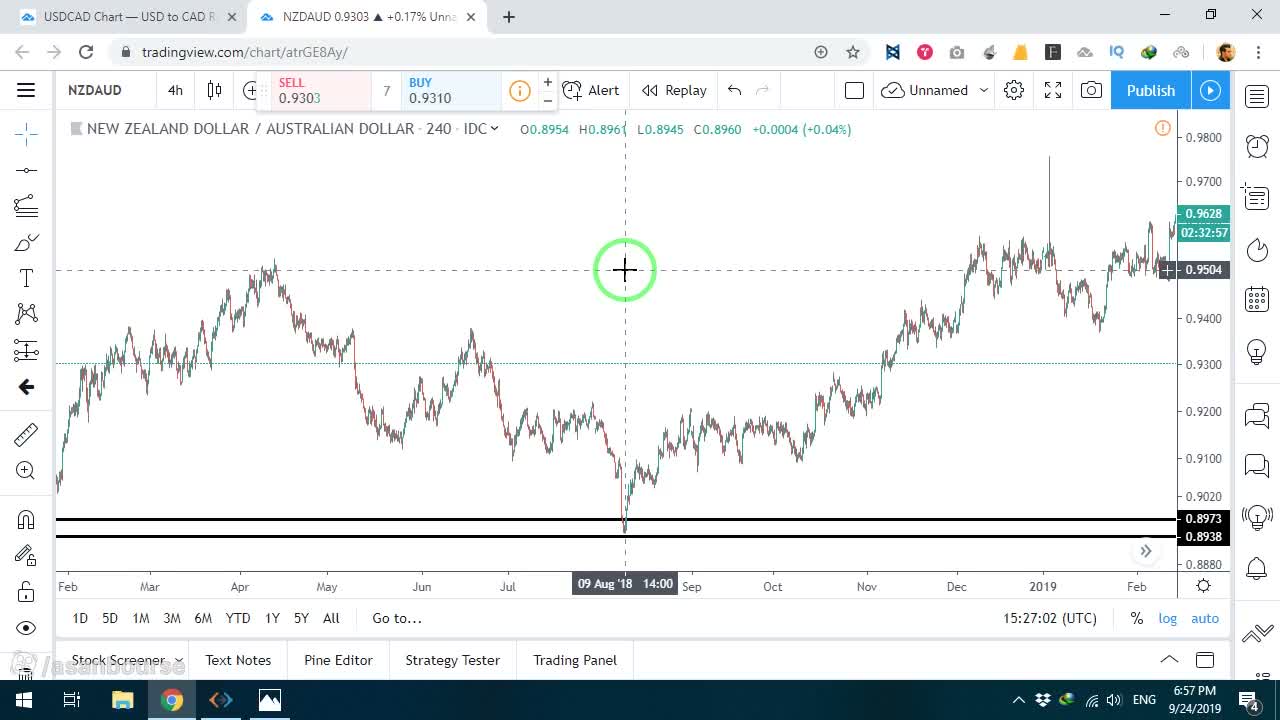The height and width of the screenshot is (720, 1280).
Task: Select the 1M date range
Action: point(141,618)
